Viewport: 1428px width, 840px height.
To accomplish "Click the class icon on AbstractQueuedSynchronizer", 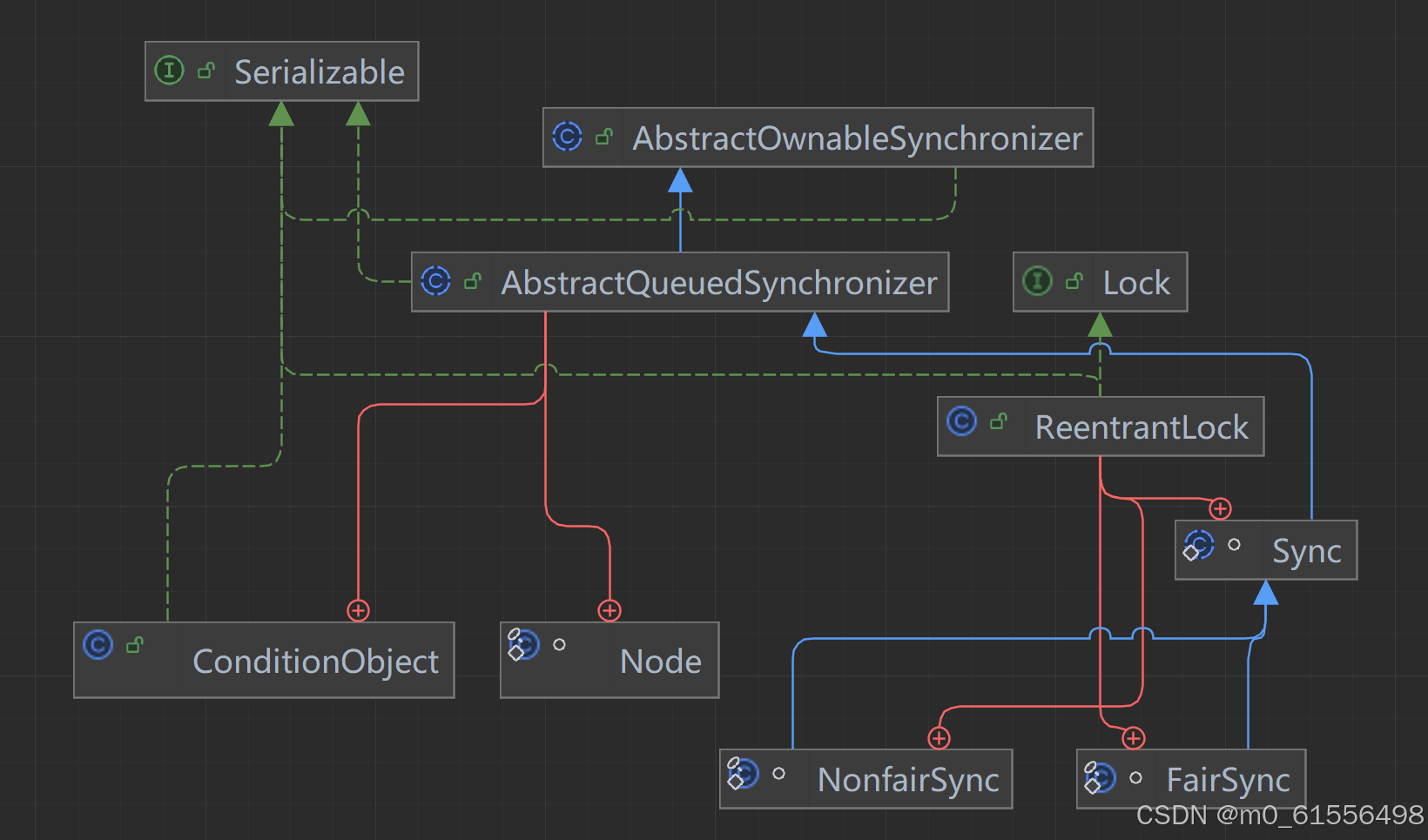I will click(x=434, y=281).
